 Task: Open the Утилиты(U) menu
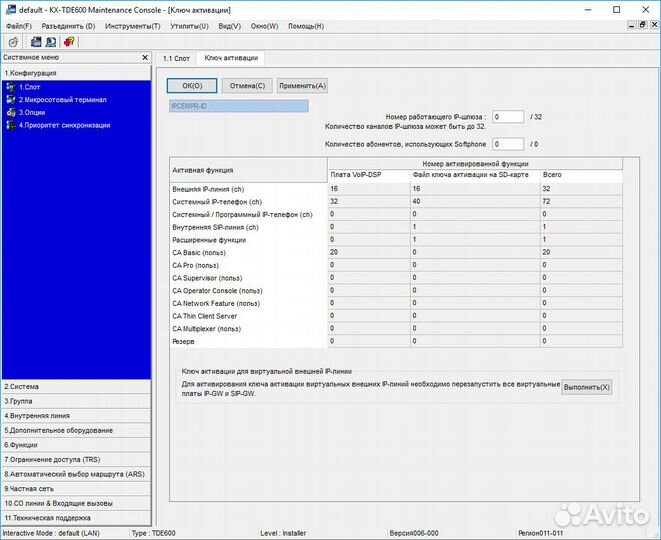(190, 25)
